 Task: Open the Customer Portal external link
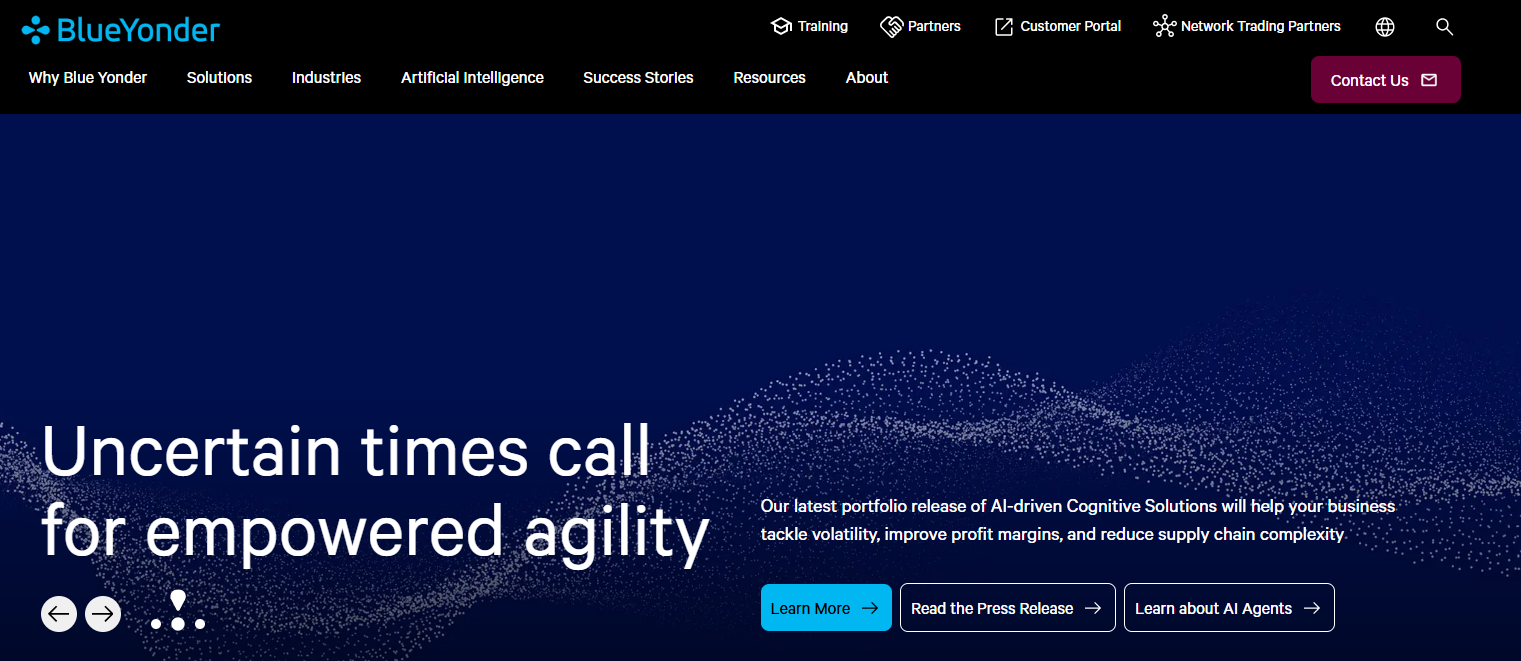(x=1057, y=26)
